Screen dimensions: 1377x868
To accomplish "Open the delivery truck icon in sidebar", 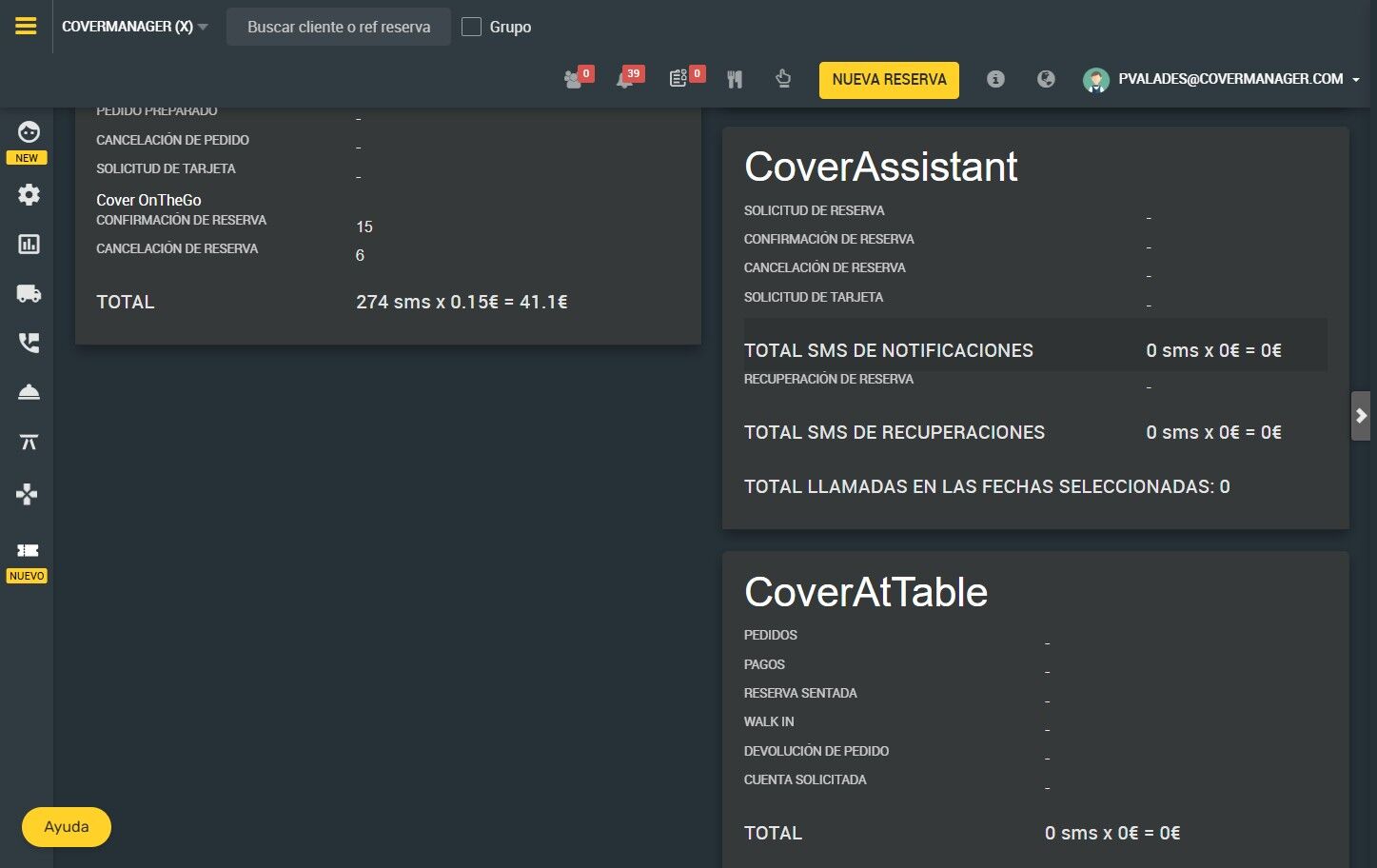I will [x=29, y=294].
